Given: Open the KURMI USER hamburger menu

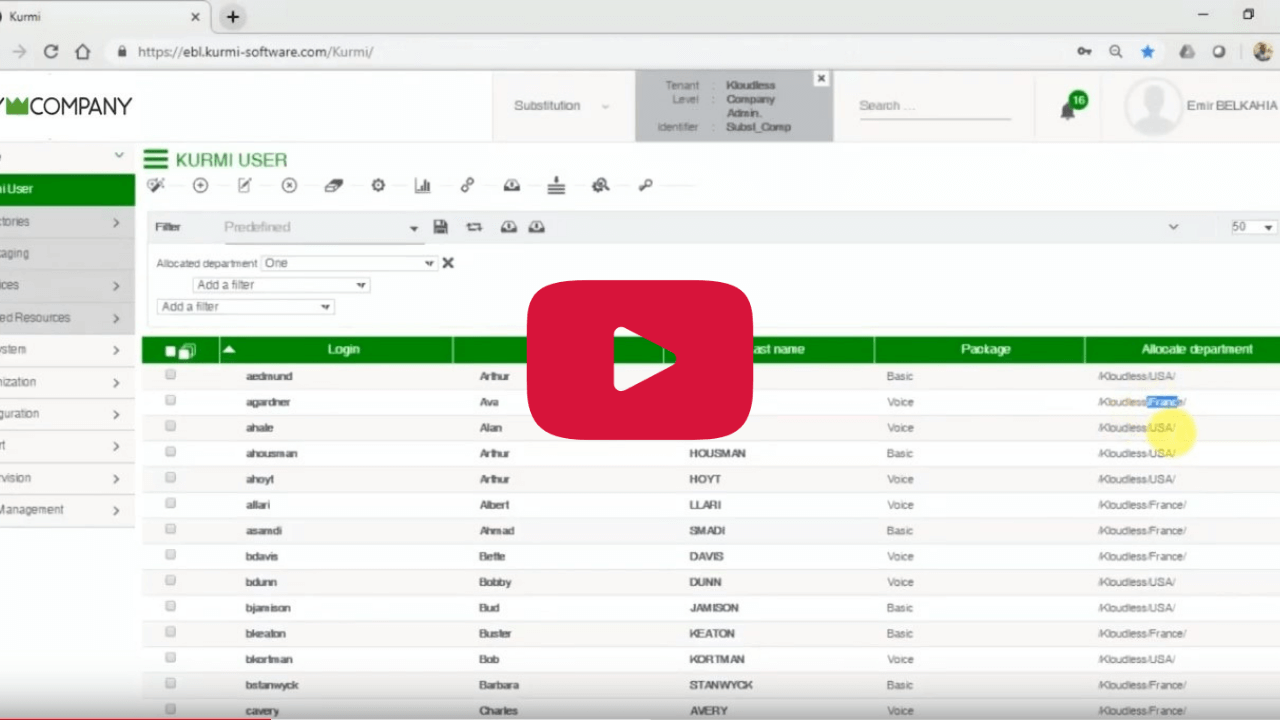Looking at the screenshot, I should point(155,159).
